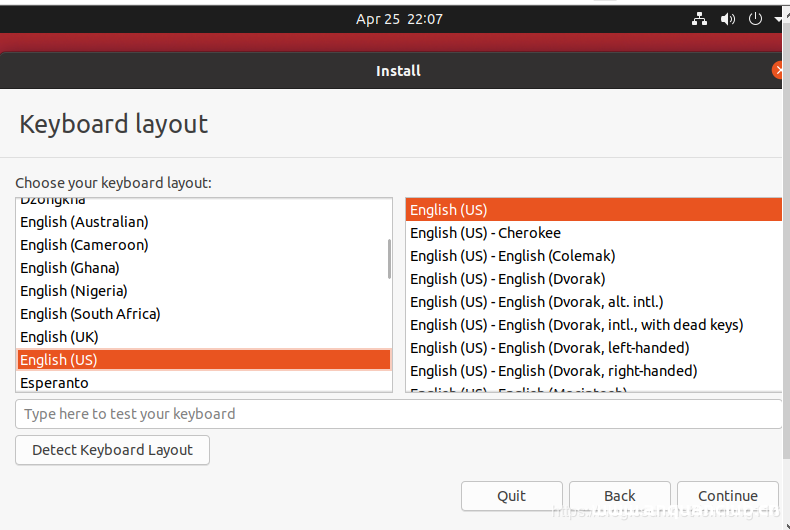Click the keyboard test input field
This screenshot has height=530, width=790.
[398, 414]
